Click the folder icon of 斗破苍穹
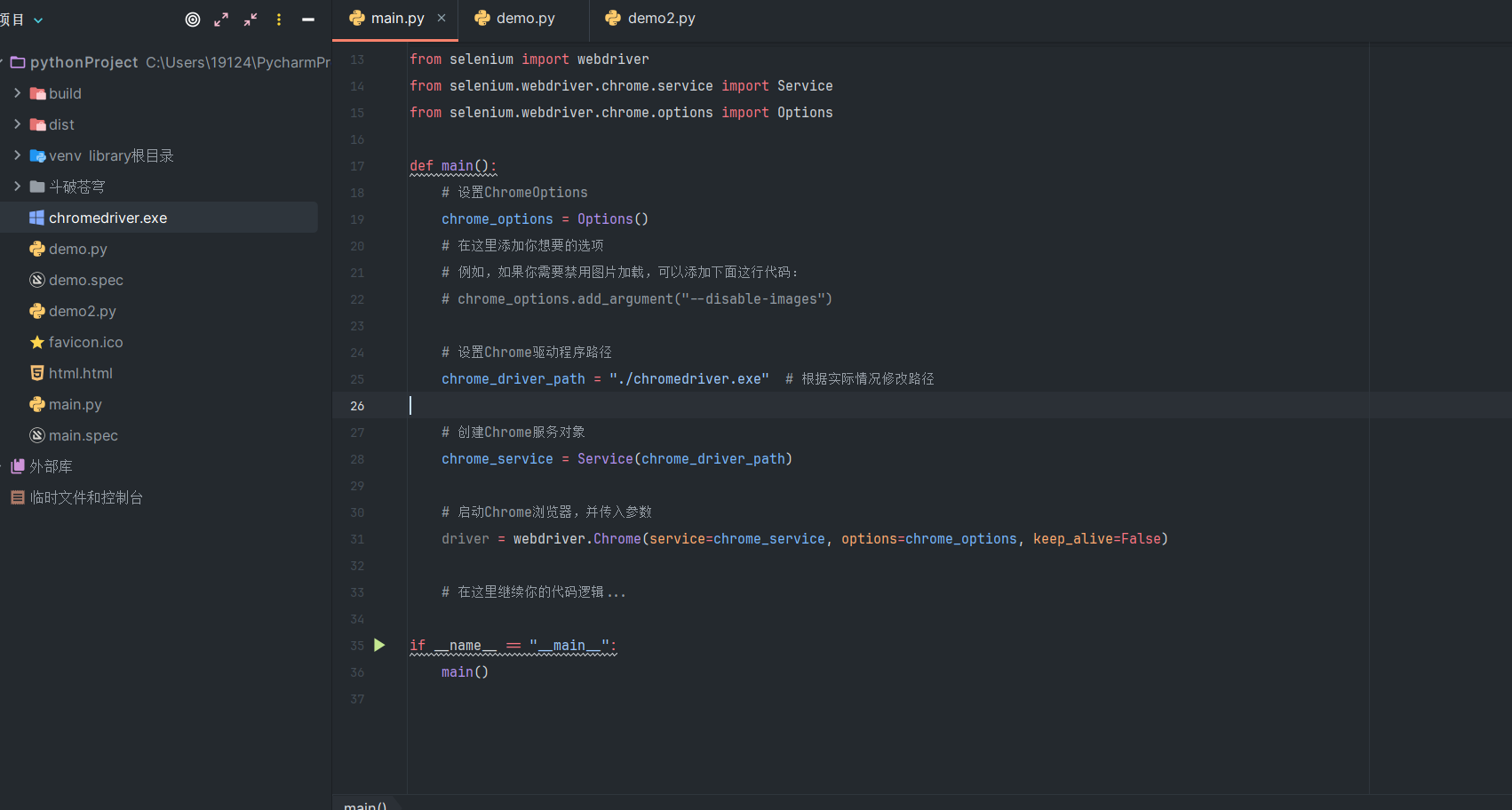The image size is (1512, 810). click(37, 187)
